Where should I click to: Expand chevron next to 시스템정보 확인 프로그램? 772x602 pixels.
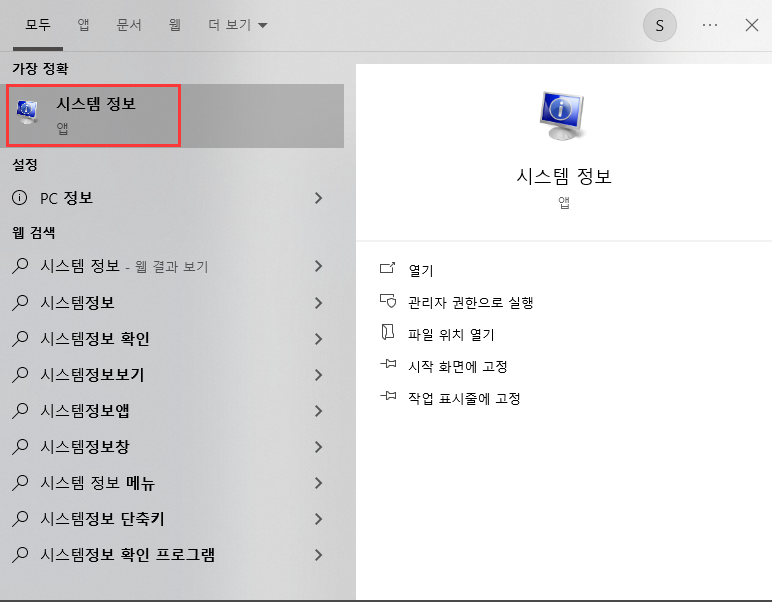[319, 555]
